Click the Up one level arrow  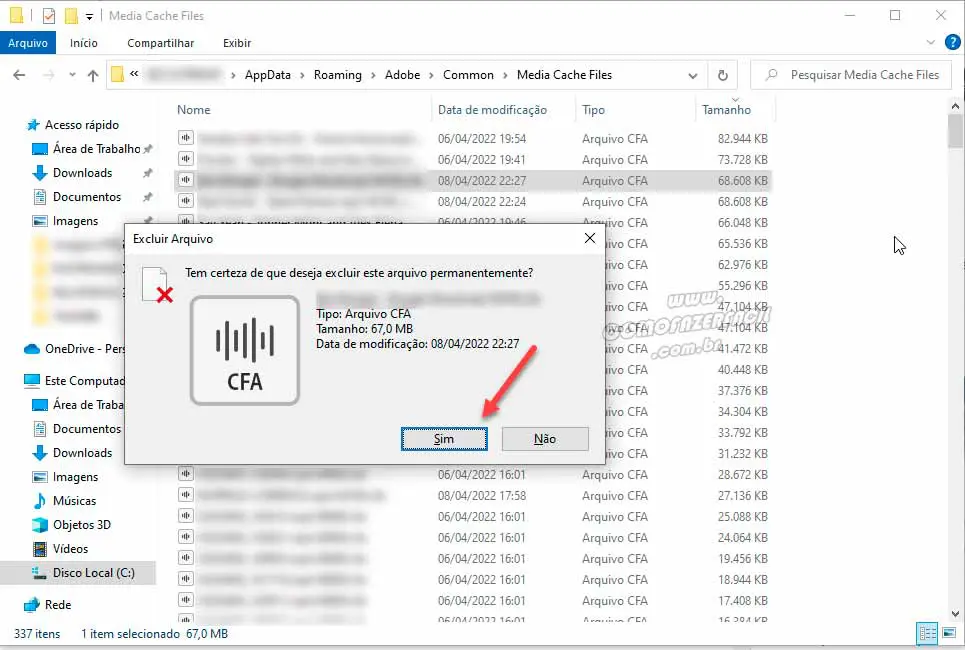pyautogui.click(x=93, y=75)
